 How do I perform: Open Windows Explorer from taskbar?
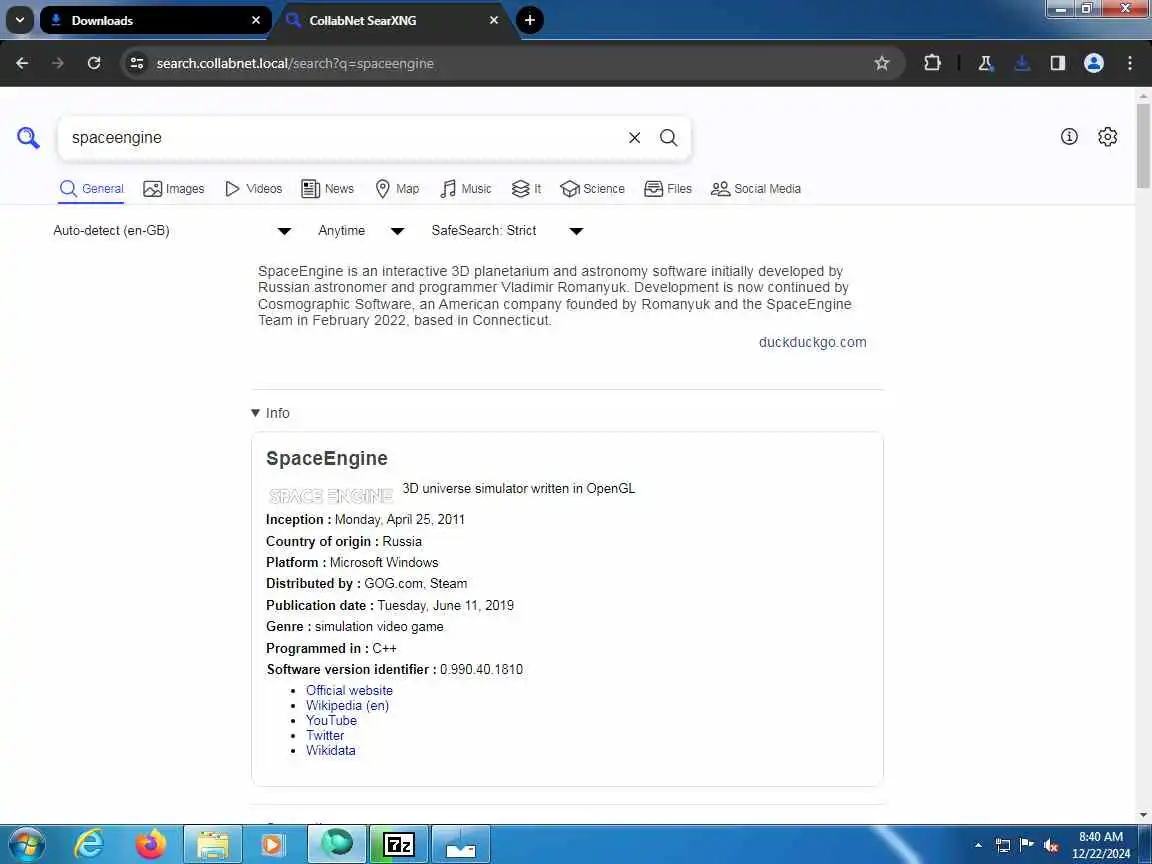pyautogui.click(x=212, y=844)
